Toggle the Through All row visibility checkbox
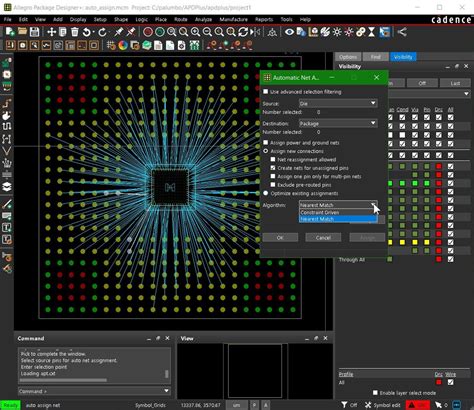The width and height of the screenshot is (474, 410). coord(451,259)
